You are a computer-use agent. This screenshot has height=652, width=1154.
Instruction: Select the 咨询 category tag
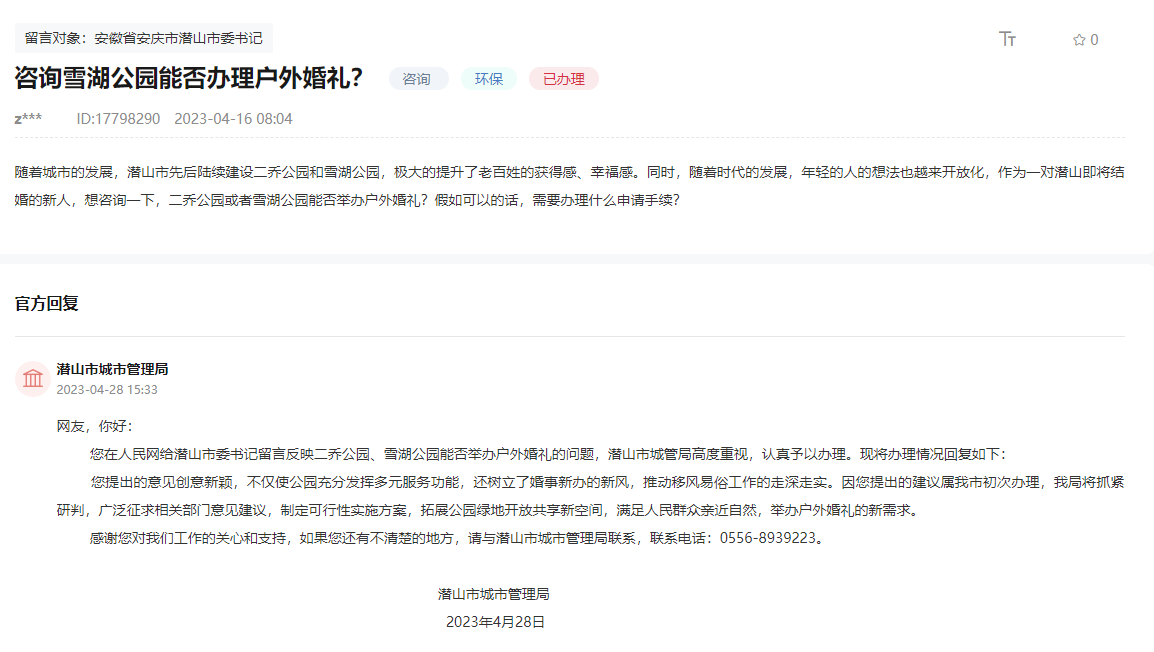point(417,79)
